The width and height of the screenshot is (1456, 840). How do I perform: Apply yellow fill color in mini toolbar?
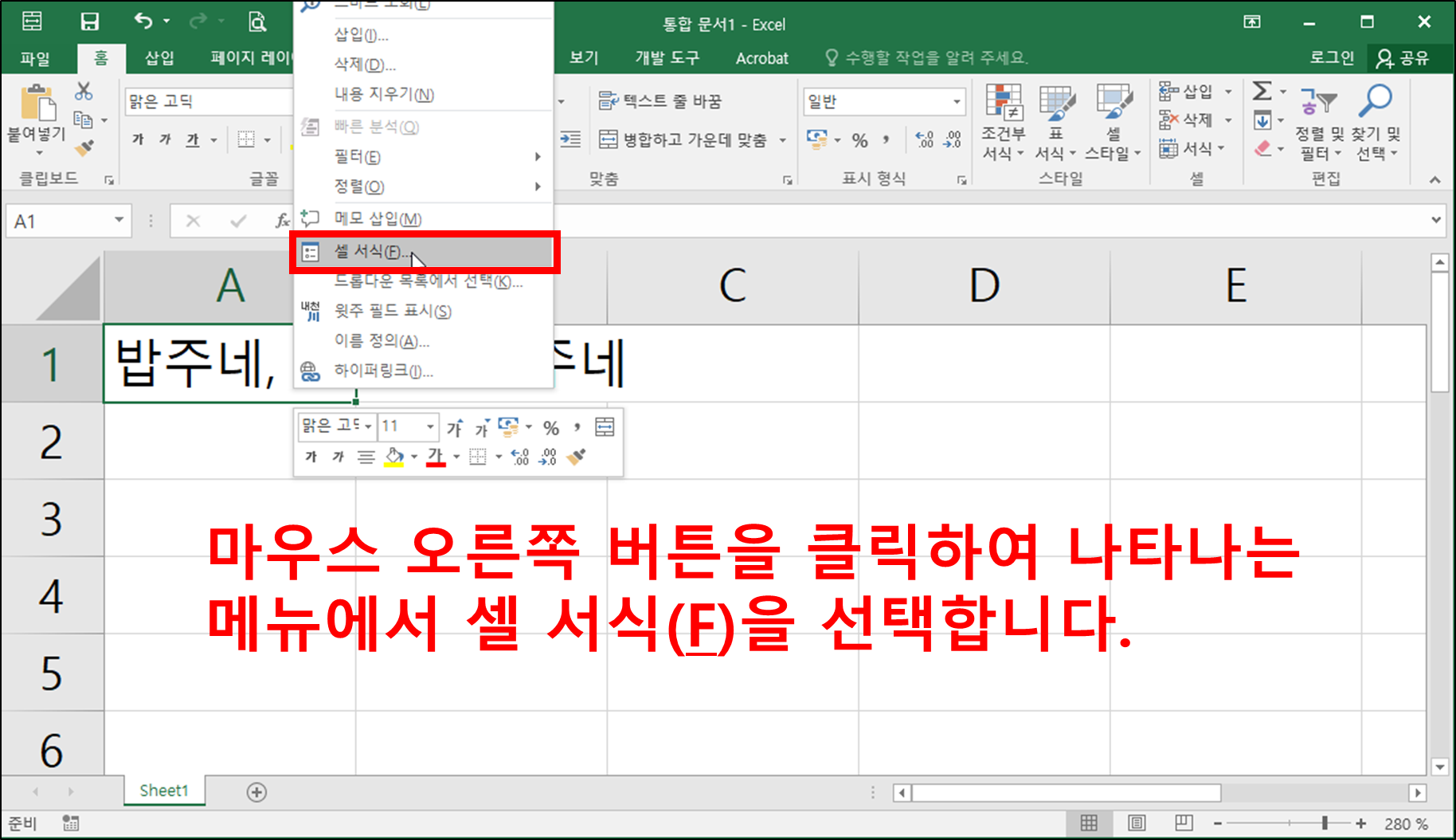[394, 457]
